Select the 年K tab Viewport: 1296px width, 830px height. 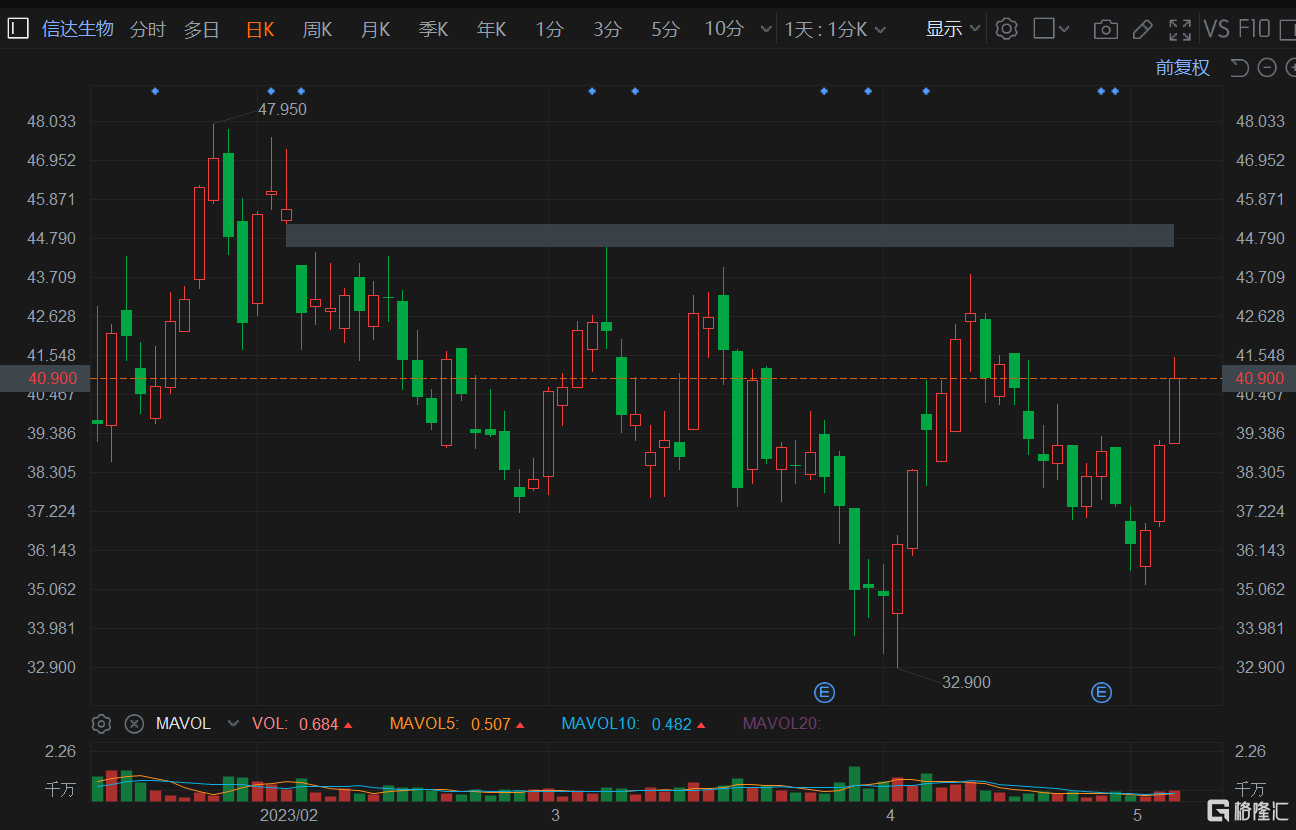click(x=491, y=29)
